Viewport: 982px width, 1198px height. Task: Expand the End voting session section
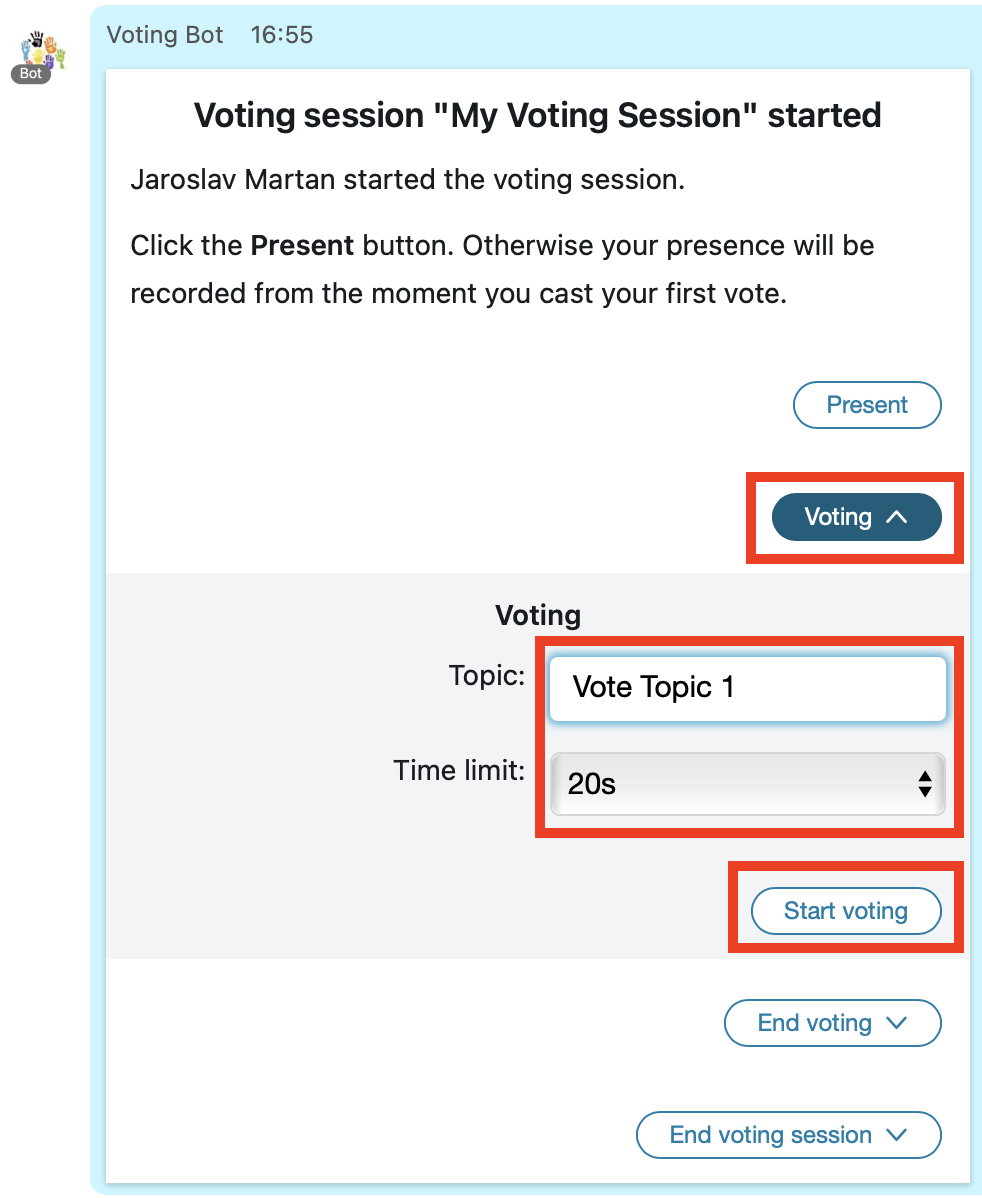click(788, 1135)
